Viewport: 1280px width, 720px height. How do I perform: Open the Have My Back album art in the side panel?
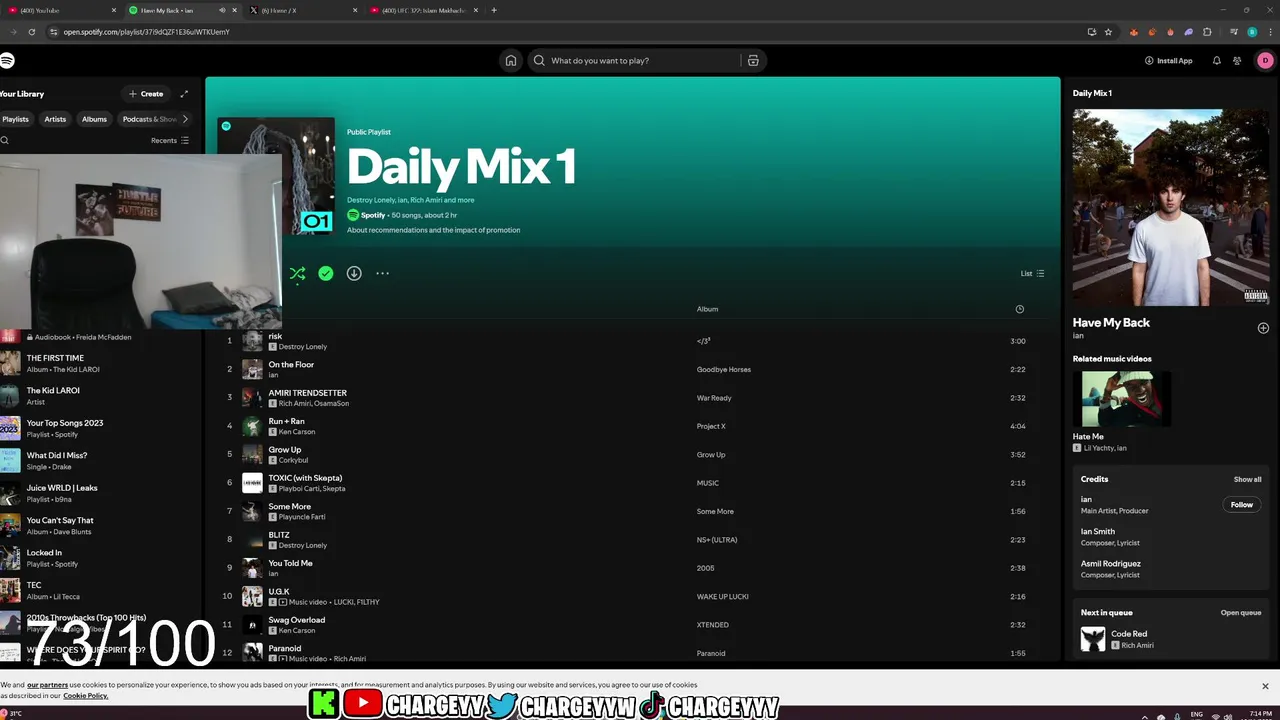1171,208
